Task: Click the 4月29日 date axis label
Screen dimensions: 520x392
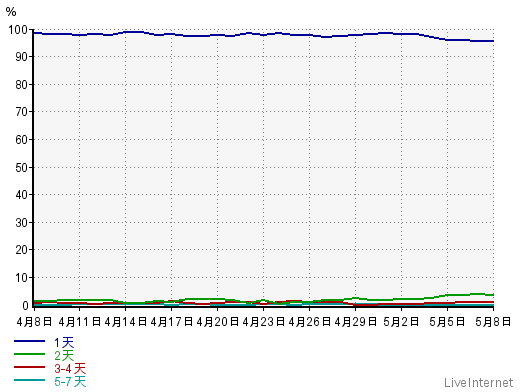Action: pos(356,322)
